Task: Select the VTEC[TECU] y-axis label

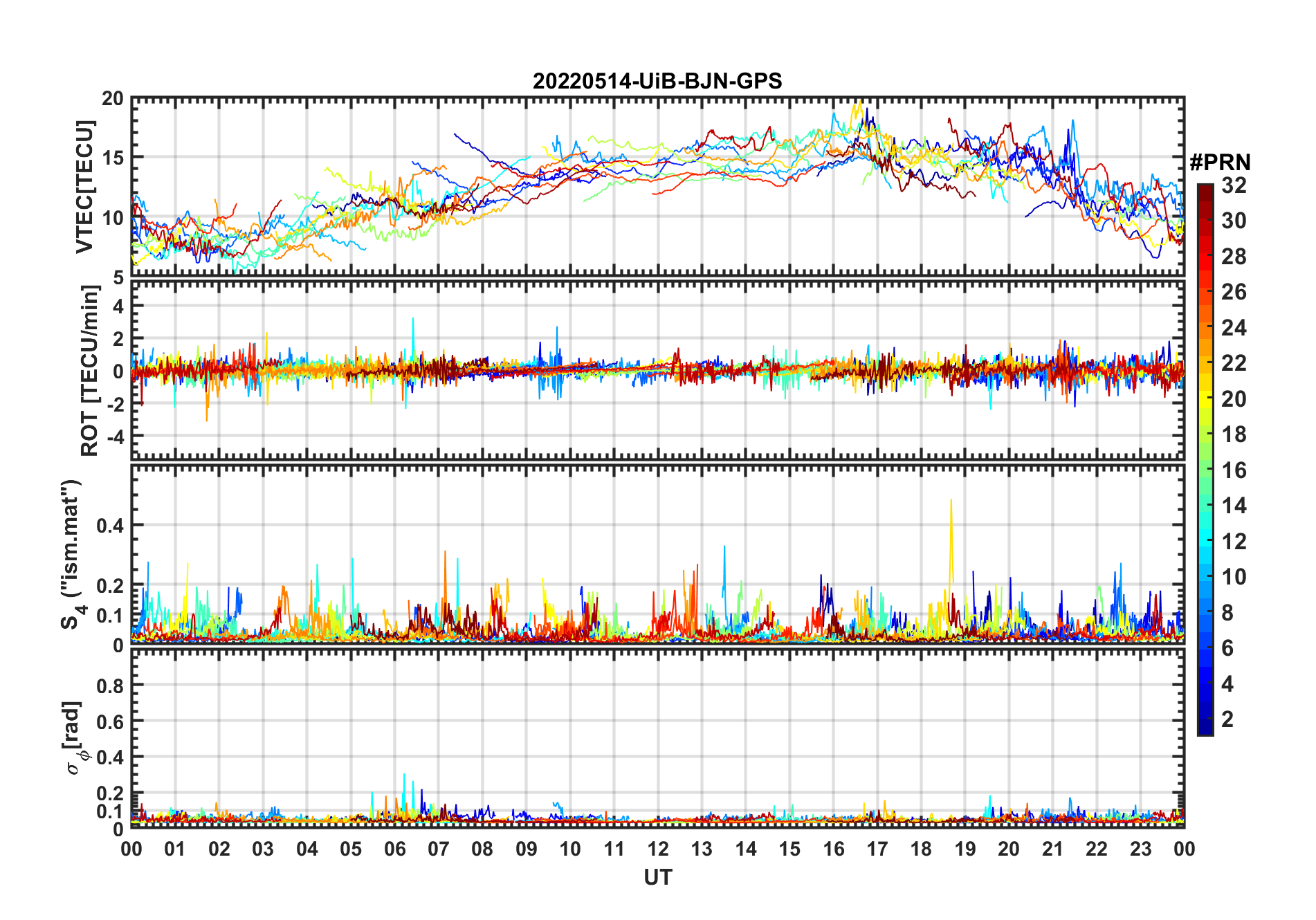Action: point(84,187)
